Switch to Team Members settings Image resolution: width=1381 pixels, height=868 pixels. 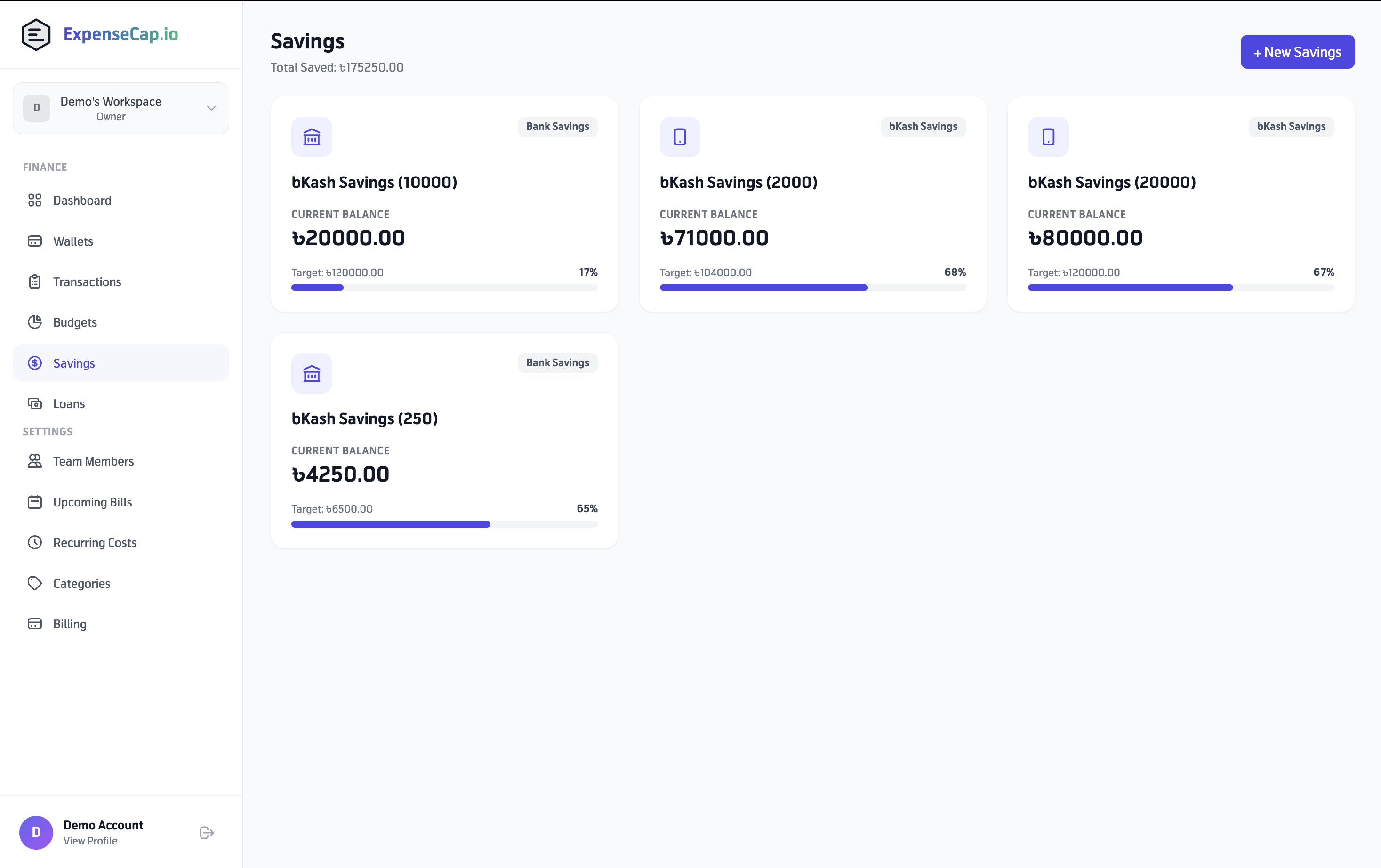(35, 461)
